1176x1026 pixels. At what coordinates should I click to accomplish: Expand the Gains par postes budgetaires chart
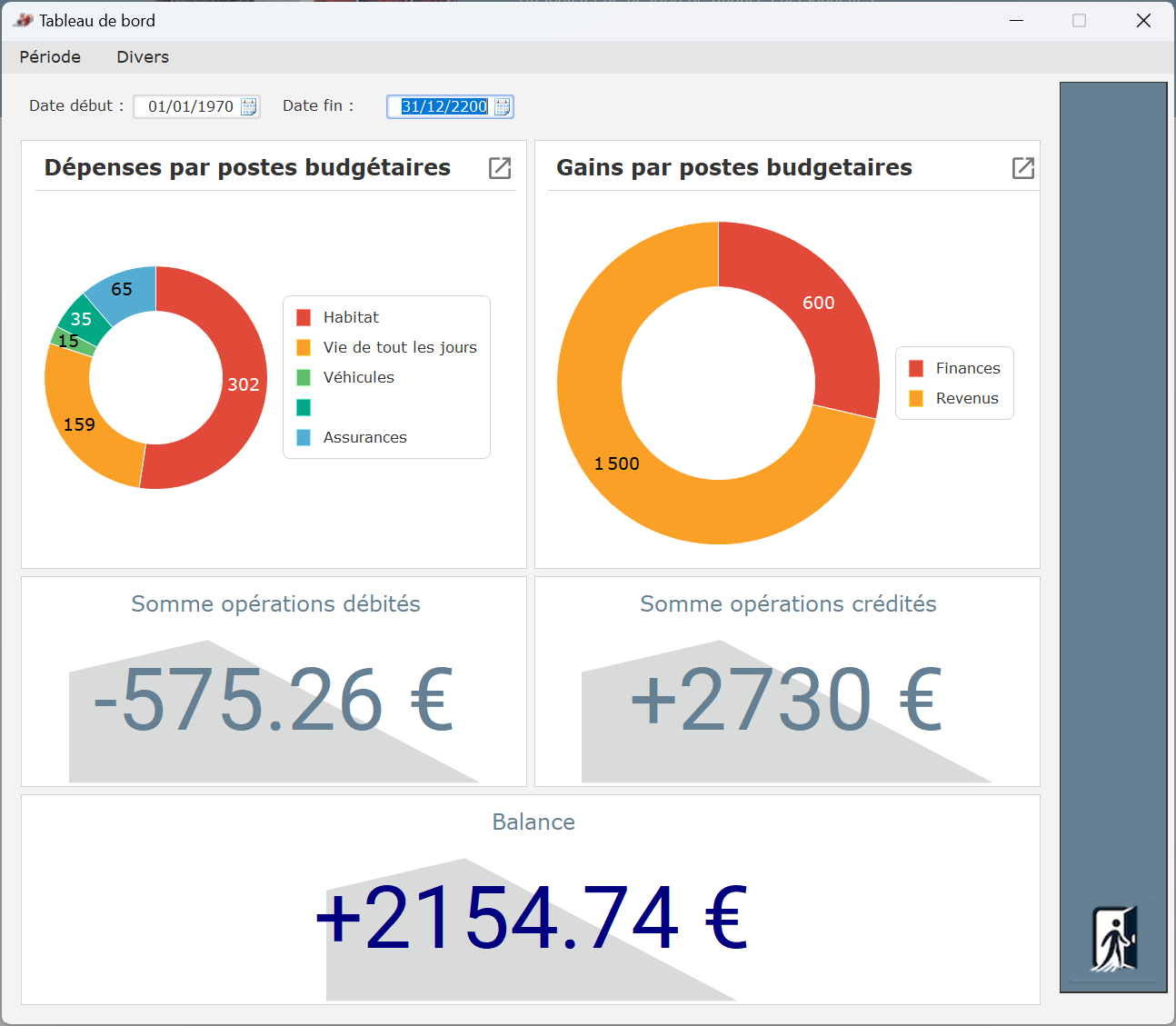click(x=1023, y=168)
